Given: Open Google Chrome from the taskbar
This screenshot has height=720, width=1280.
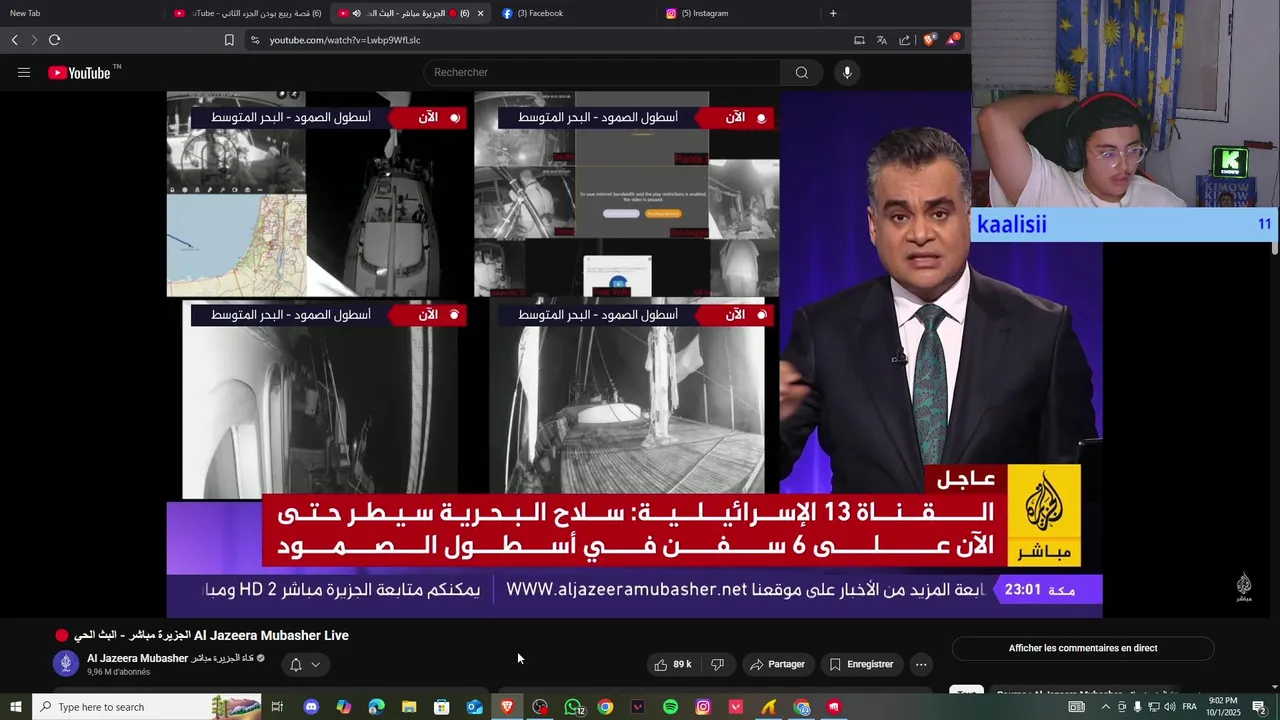Looking at the screenshot, I should [605, 707].
